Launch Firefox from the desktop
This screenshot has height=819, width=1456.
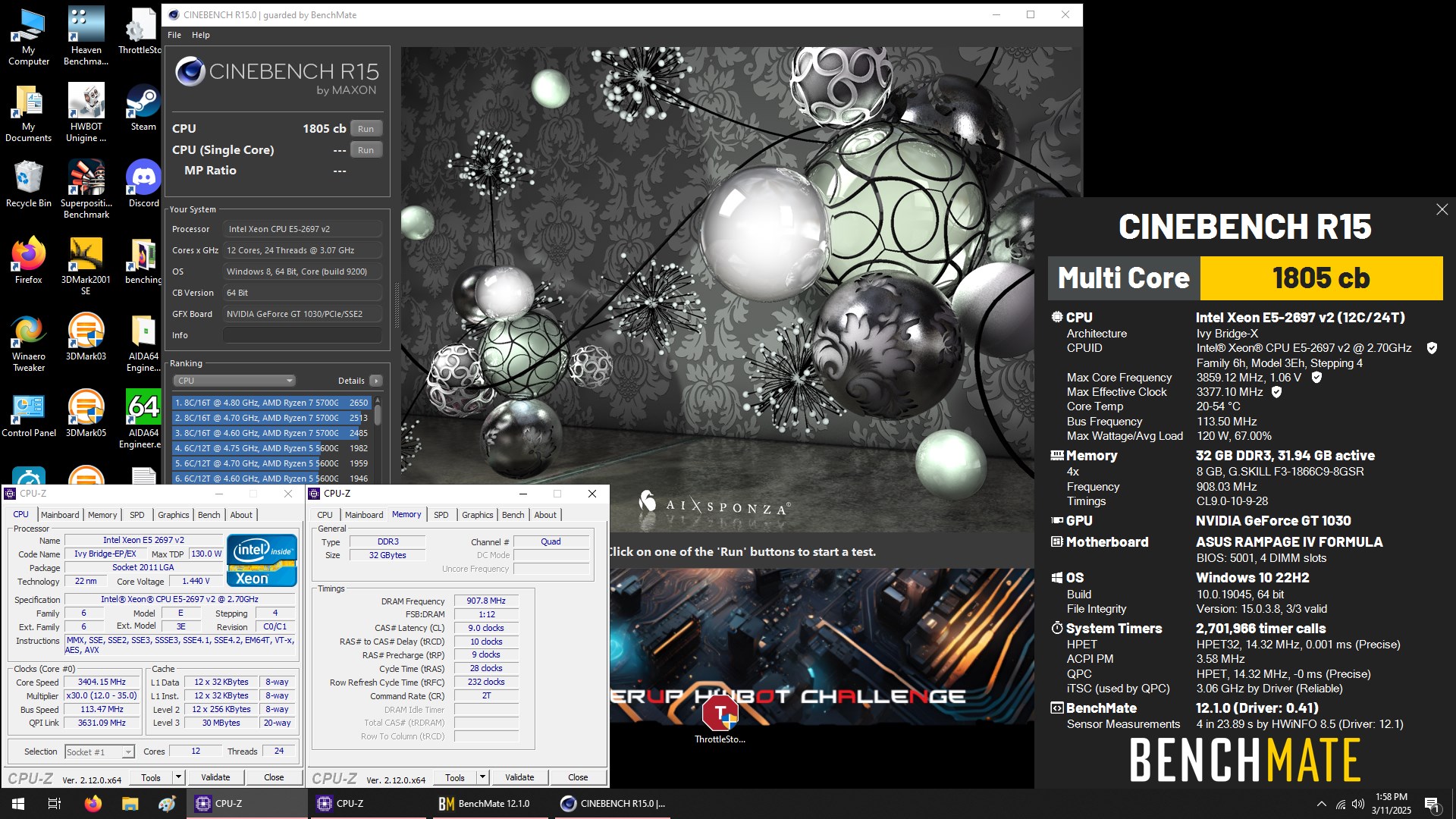28,260
